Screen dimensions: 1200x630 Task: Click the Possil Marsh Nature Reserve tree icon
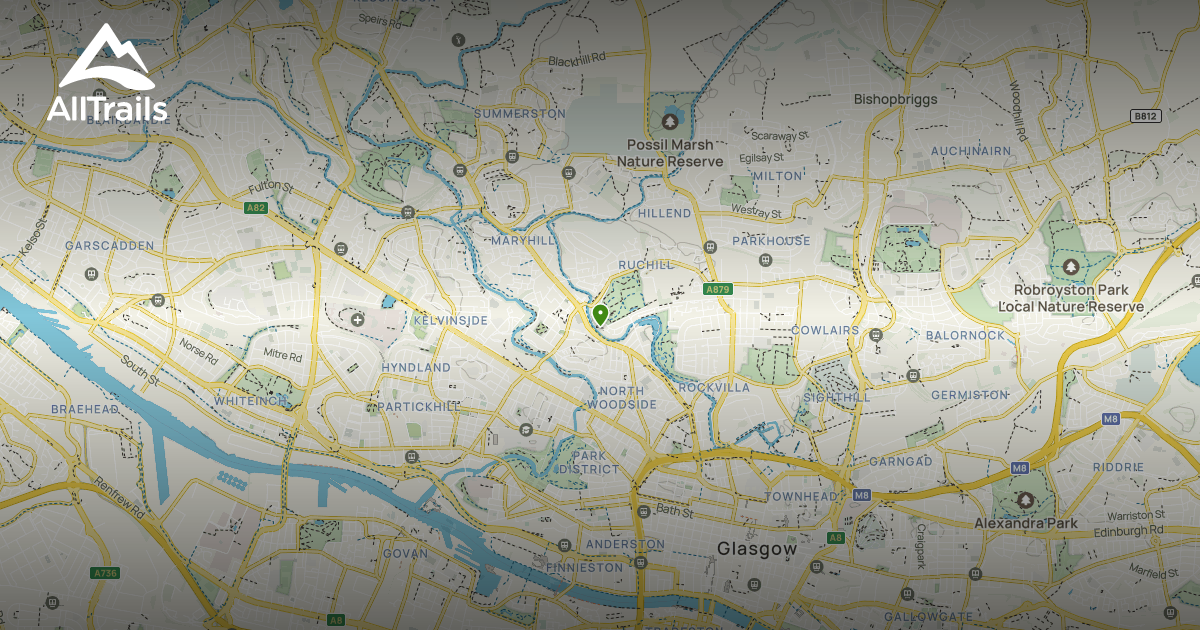tap(669, 122)
